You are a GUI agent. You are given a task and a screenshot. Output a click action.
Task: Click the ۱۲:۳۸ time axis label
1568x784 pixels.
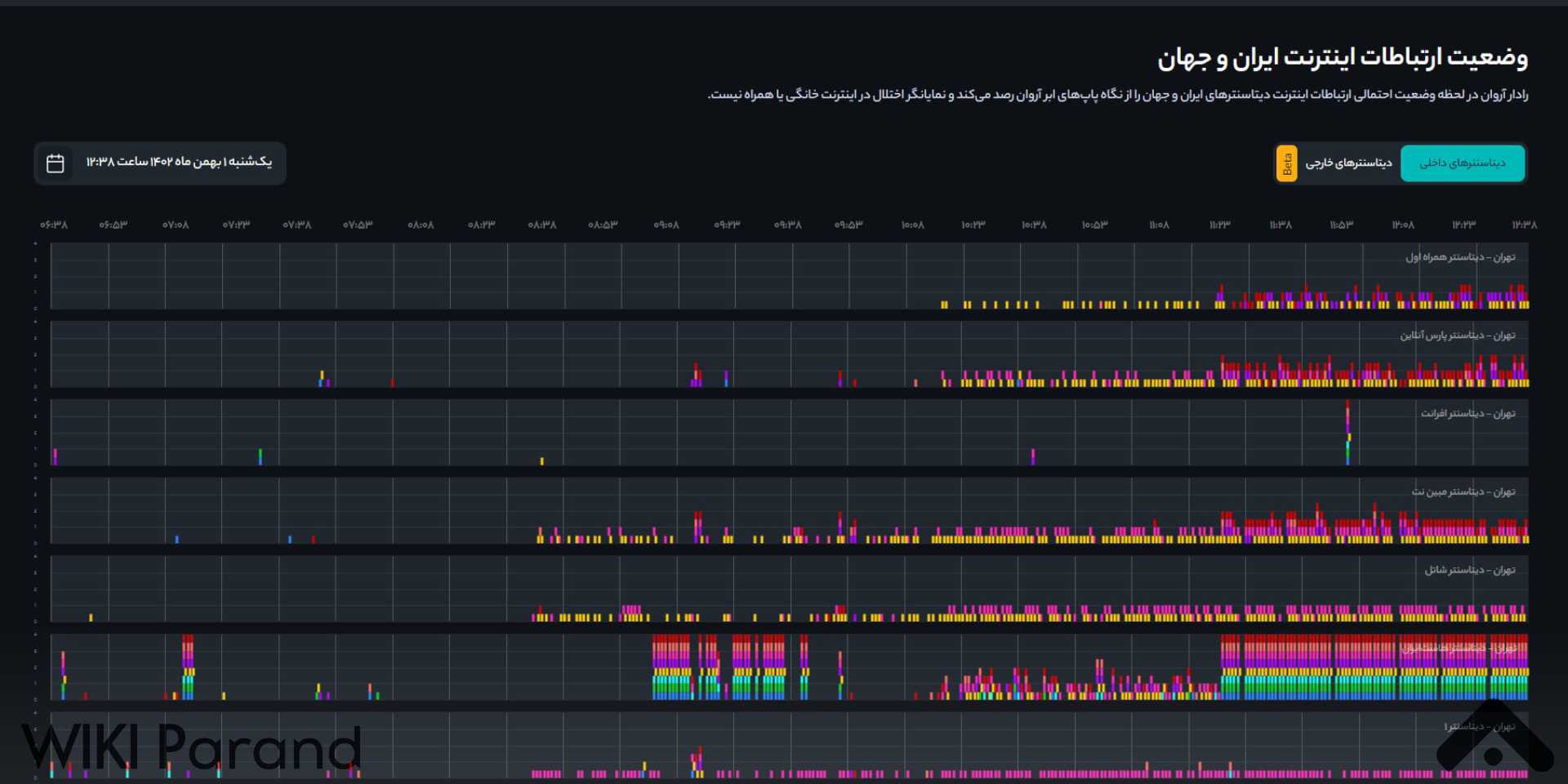click(x=1524, y=225)
